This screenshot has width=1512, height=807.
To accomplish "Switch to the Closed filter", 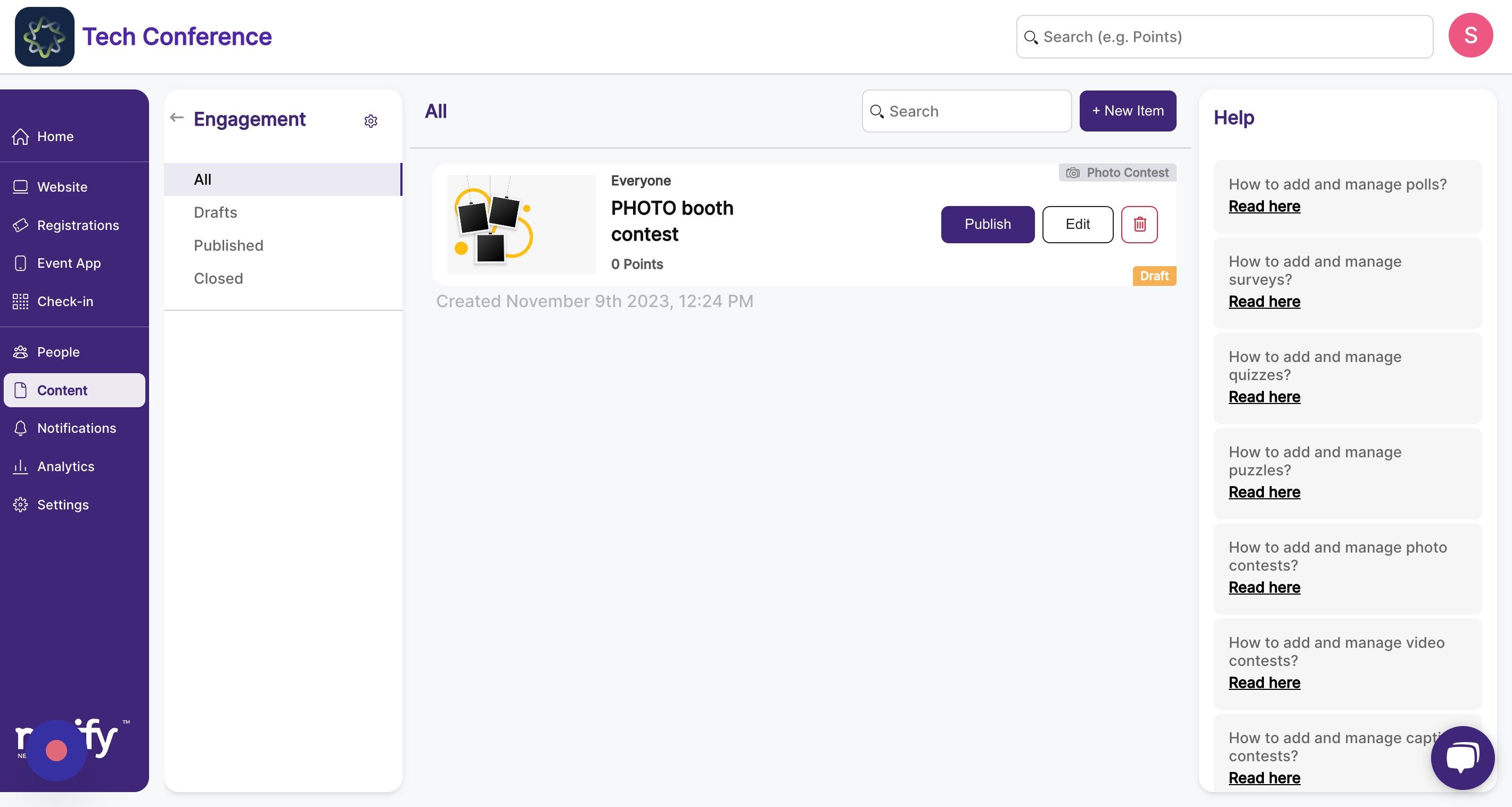I will click(x=218, y=278).
